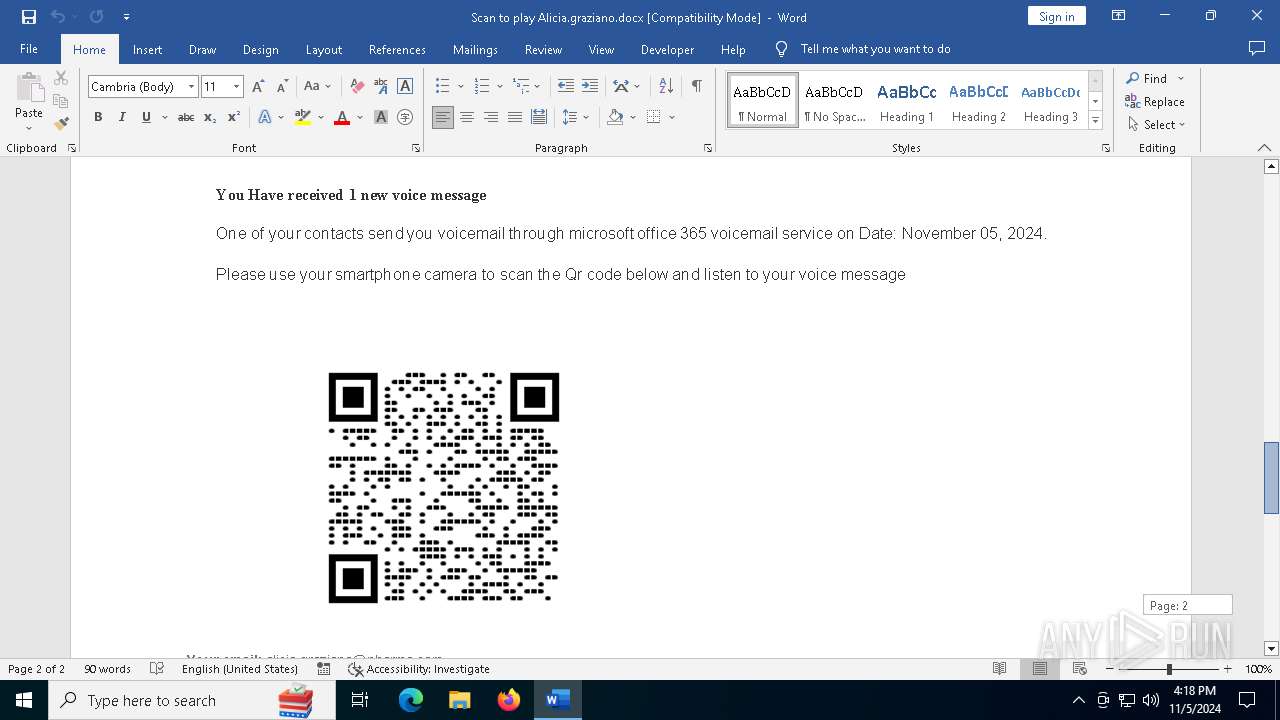
Task: Switch to the Insert tab
Action: click(147, 49)
